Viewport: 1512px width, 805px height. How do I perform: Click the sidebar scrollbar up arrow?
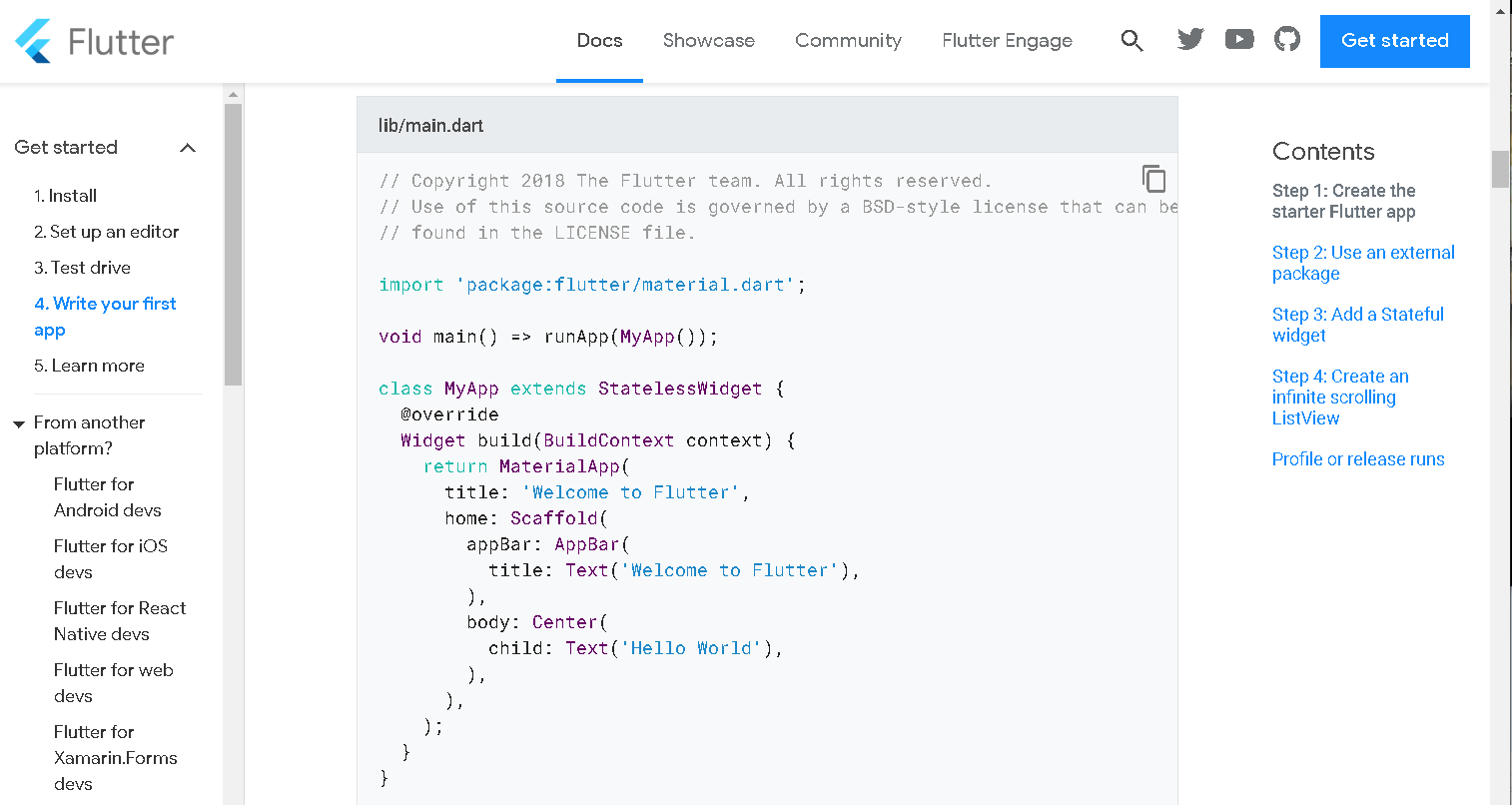click(233, 95)
